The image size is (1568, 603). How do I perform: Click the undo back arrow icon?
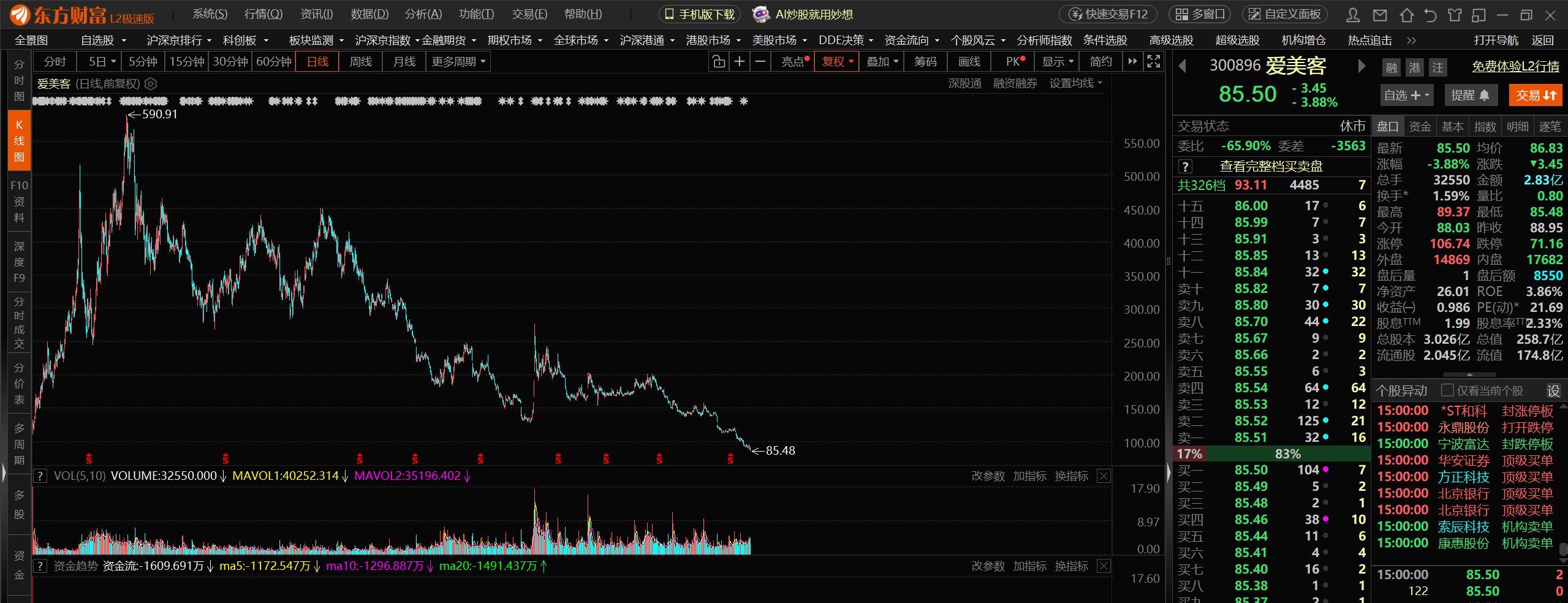pos(1430,15)
